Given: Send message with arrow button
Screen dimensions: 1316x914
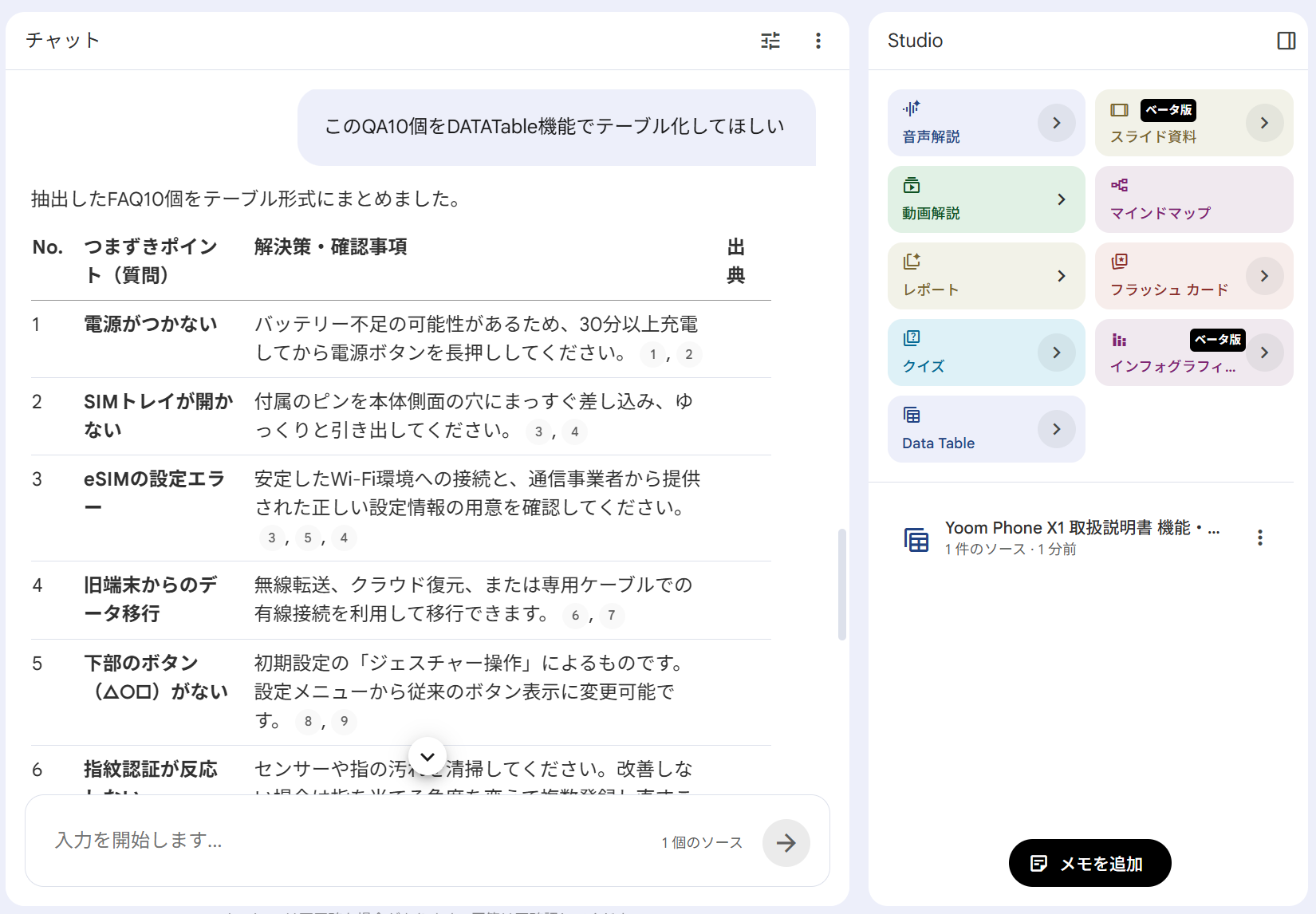Looking at the screenshot, I should [786, 843].
